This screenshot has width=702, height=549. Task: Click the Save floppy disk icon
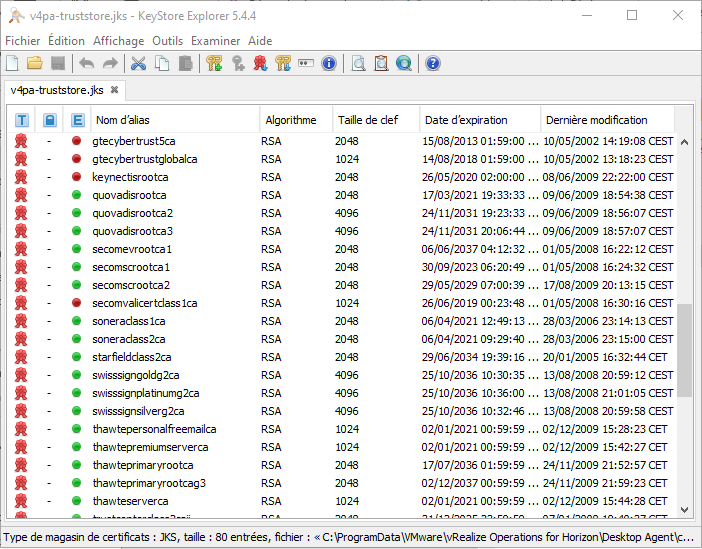pos(58,64)
